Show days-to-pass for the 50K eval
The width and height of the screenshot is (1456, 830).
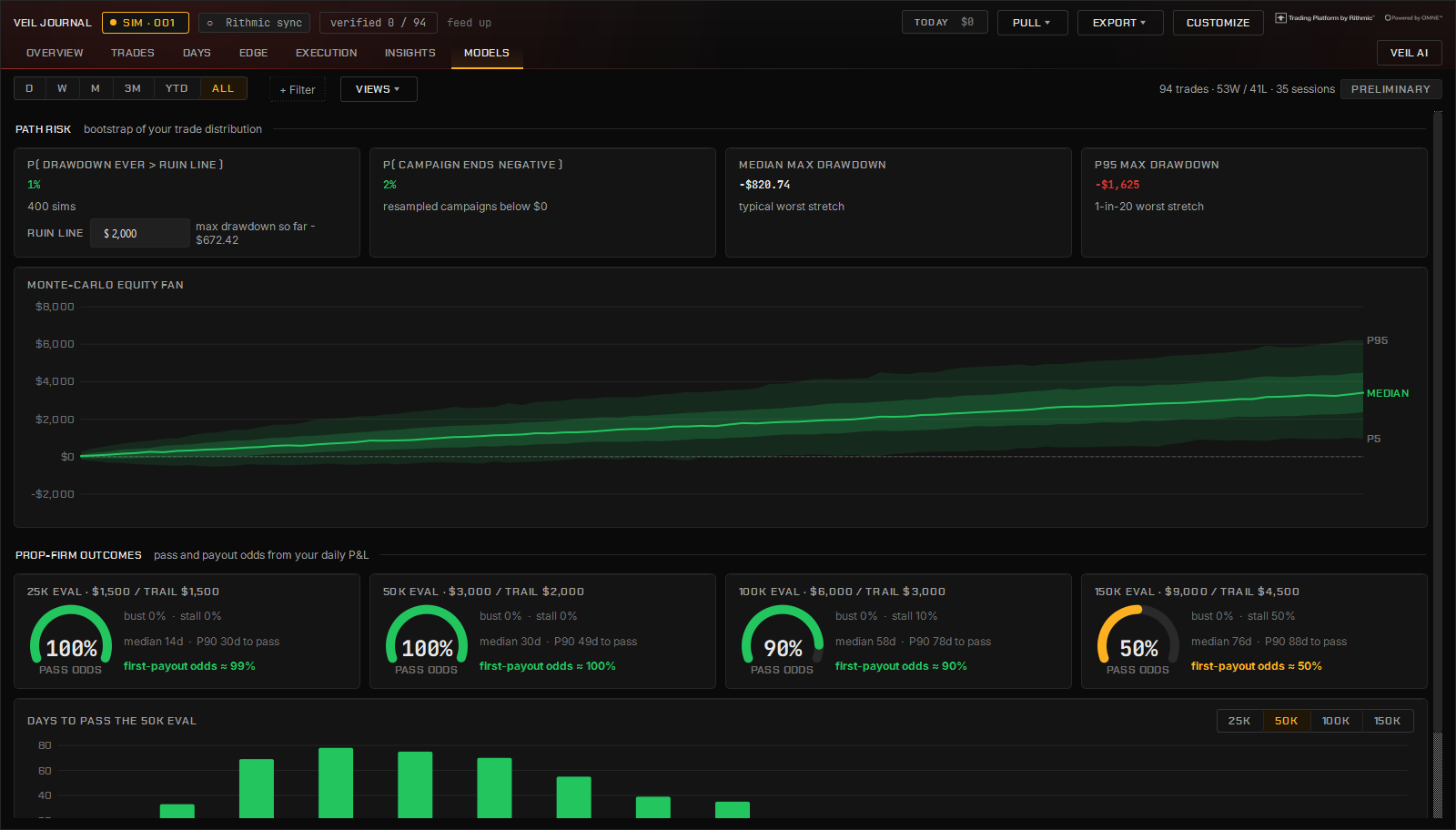(x=1286, y=721)
